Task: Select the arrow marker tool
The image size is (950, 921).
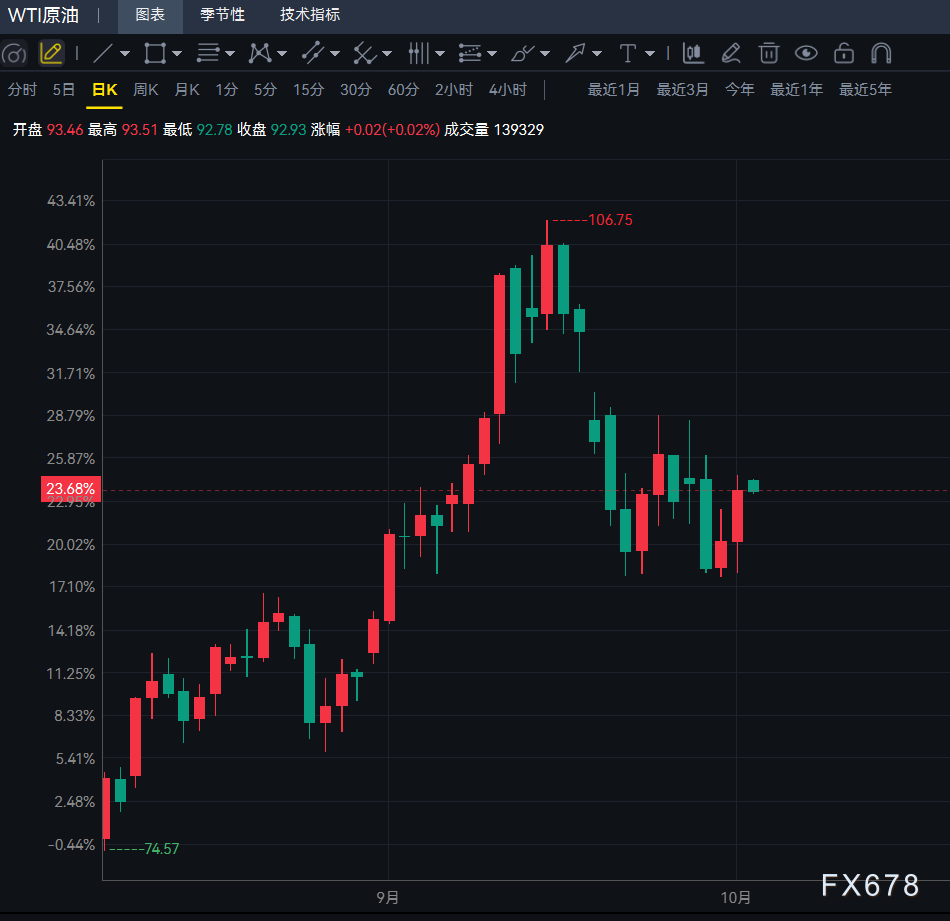Action: point(575,53)
